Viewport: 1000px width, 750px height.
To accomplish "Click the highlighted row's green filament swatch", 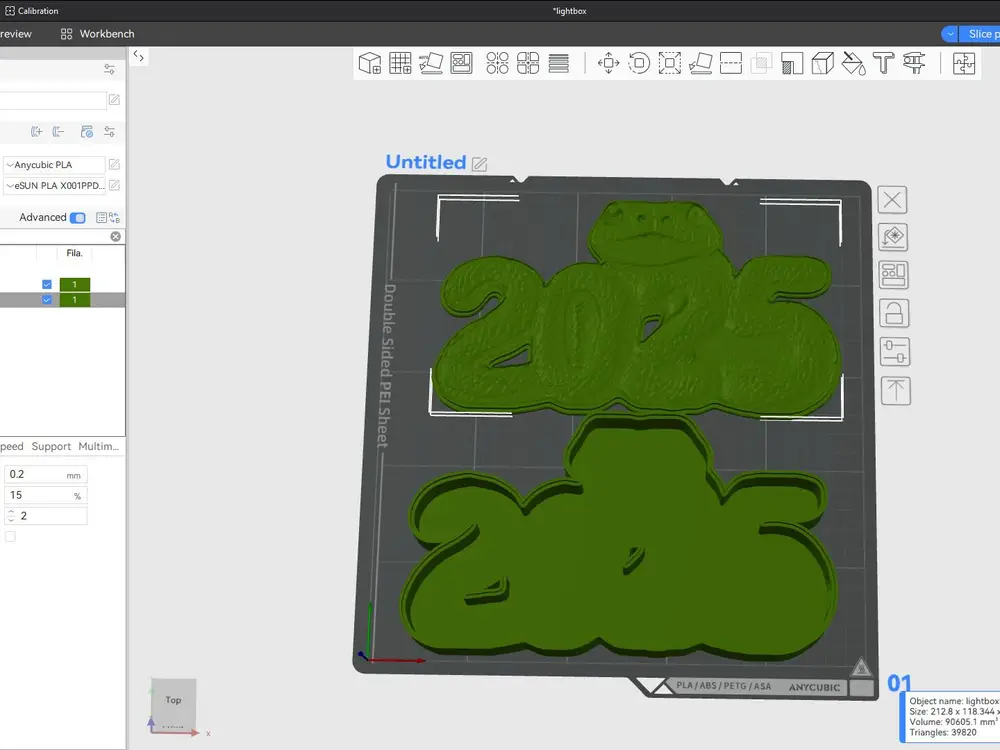I will 75,300.
